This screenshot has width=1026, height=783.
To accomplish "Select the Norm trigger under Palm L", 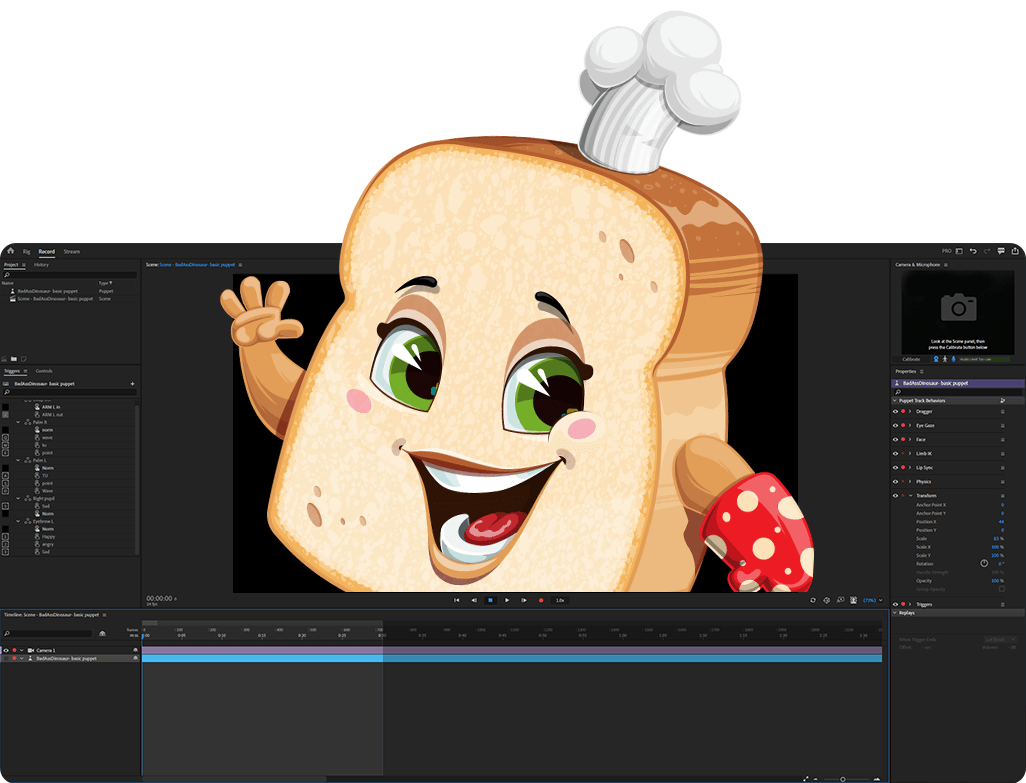I will [48, 467].
